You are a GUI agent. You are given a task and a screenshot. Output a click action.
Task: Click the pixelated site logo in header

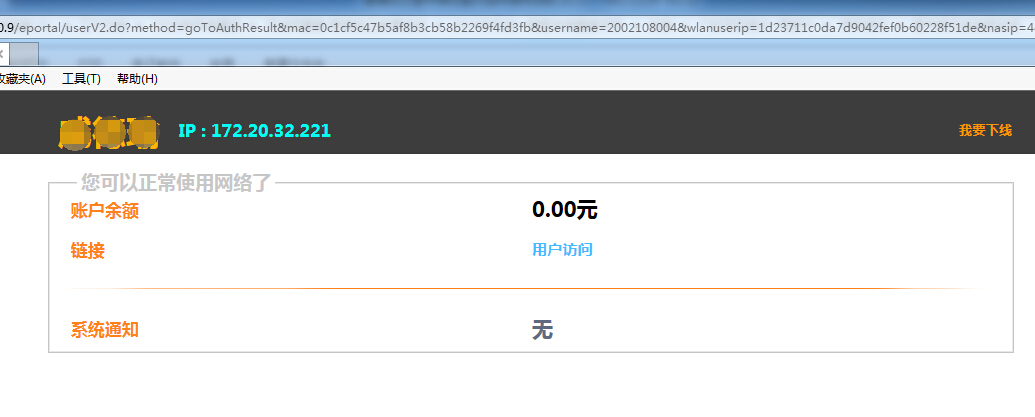point(108,132)
